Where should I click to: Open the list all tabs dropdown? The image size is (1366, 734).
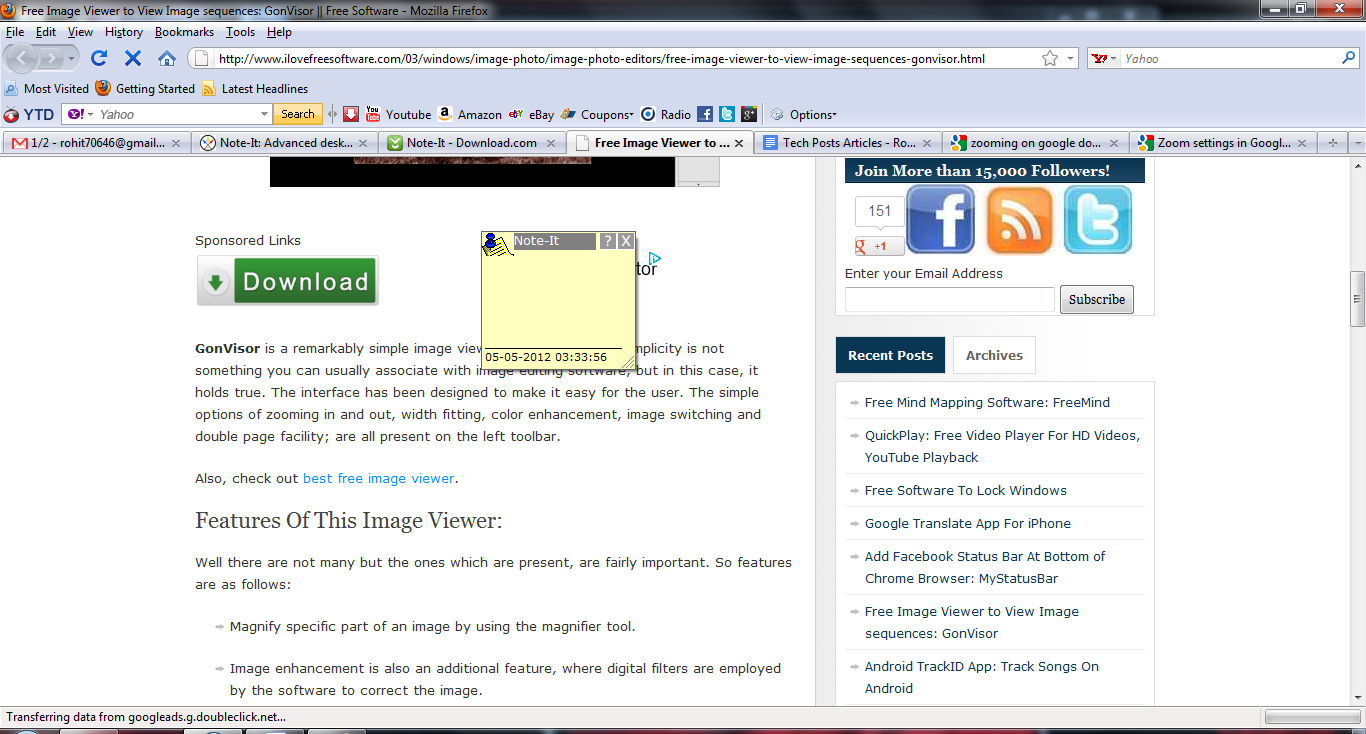[1357, 143]
